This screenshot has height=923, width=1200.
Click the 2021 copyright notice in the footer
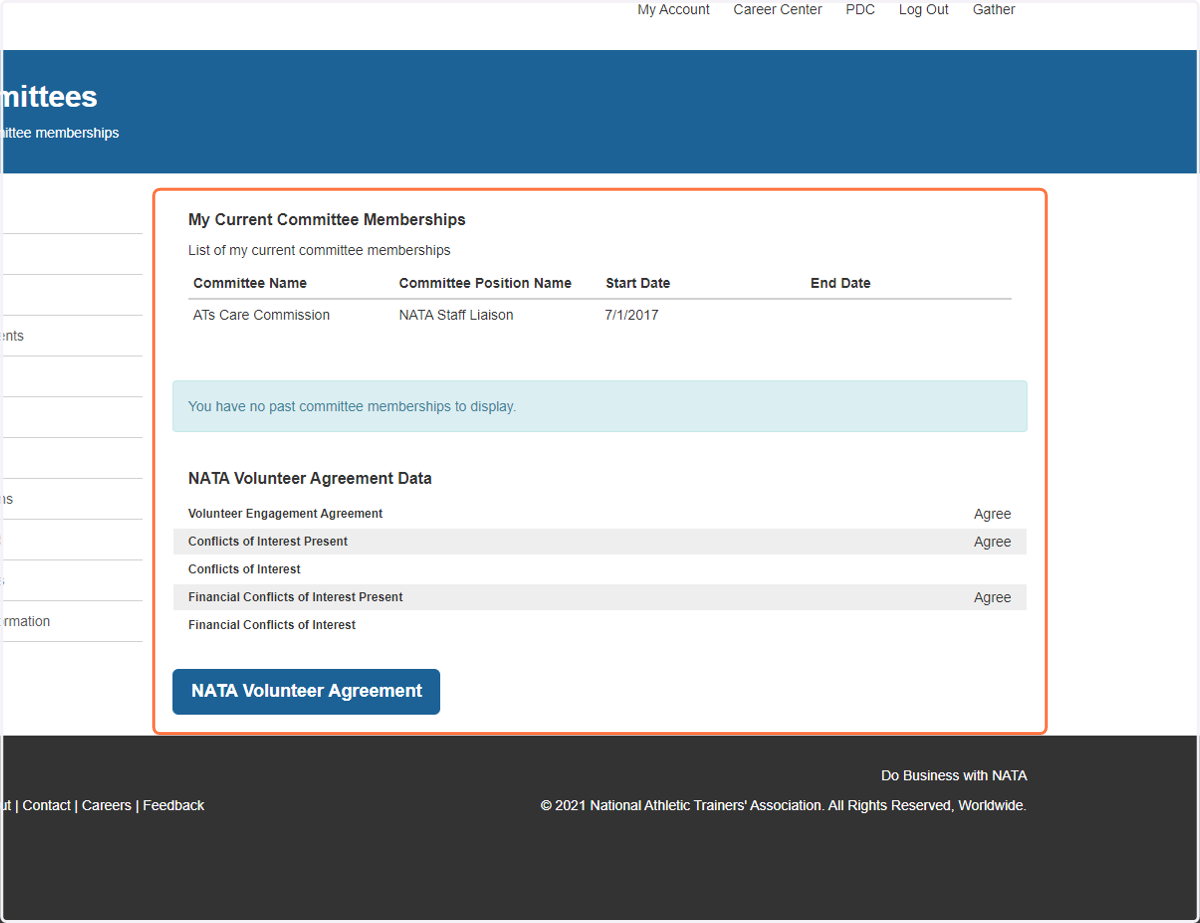click(783, 805)
